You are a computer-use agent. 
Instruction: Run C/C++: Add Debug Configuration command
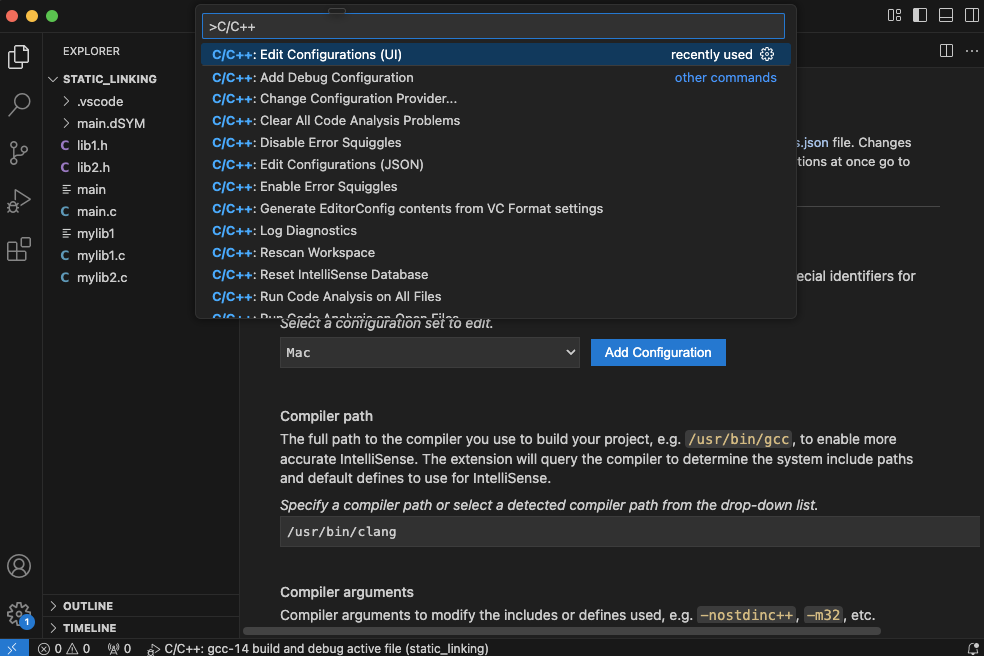495,77
